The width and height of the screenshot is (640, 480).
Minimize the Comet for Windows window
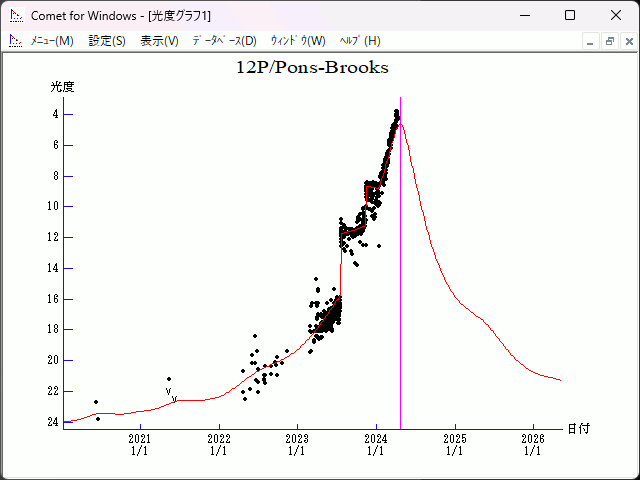[525, 16]
